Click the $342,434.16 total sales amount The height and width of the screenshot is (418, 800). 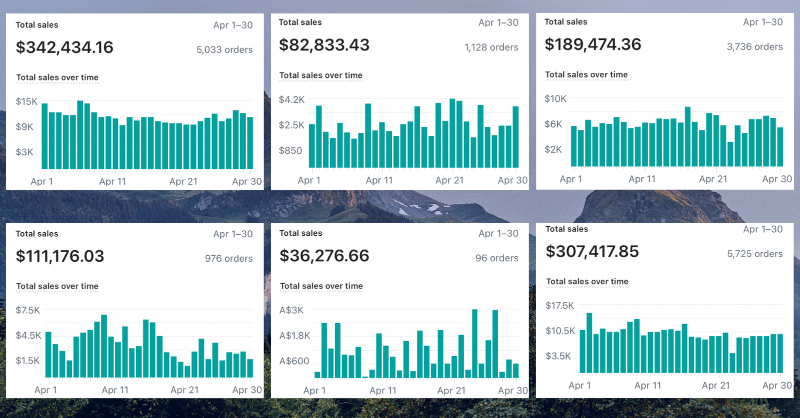pyautogui.click(x=64, y=47)
